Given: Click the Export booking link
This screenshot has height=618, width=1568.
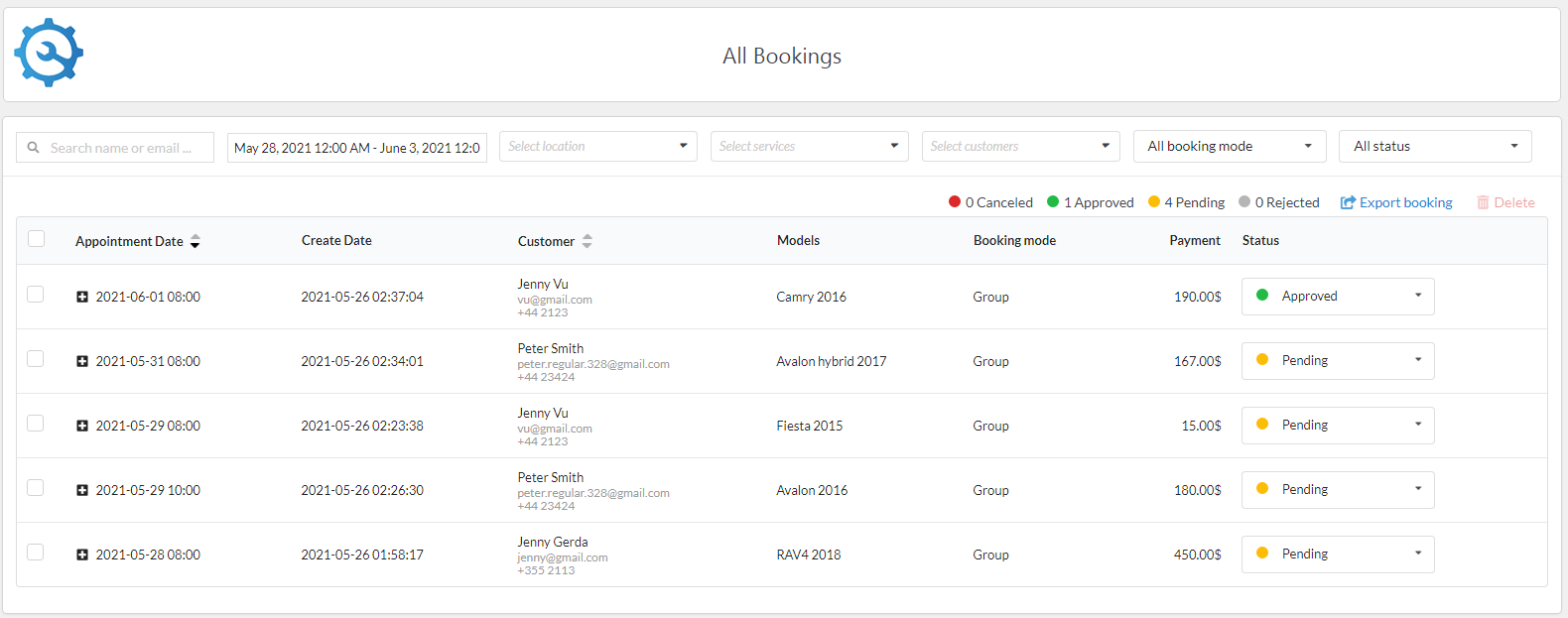Looking at the screenshot, I should tap(1405, 202).
